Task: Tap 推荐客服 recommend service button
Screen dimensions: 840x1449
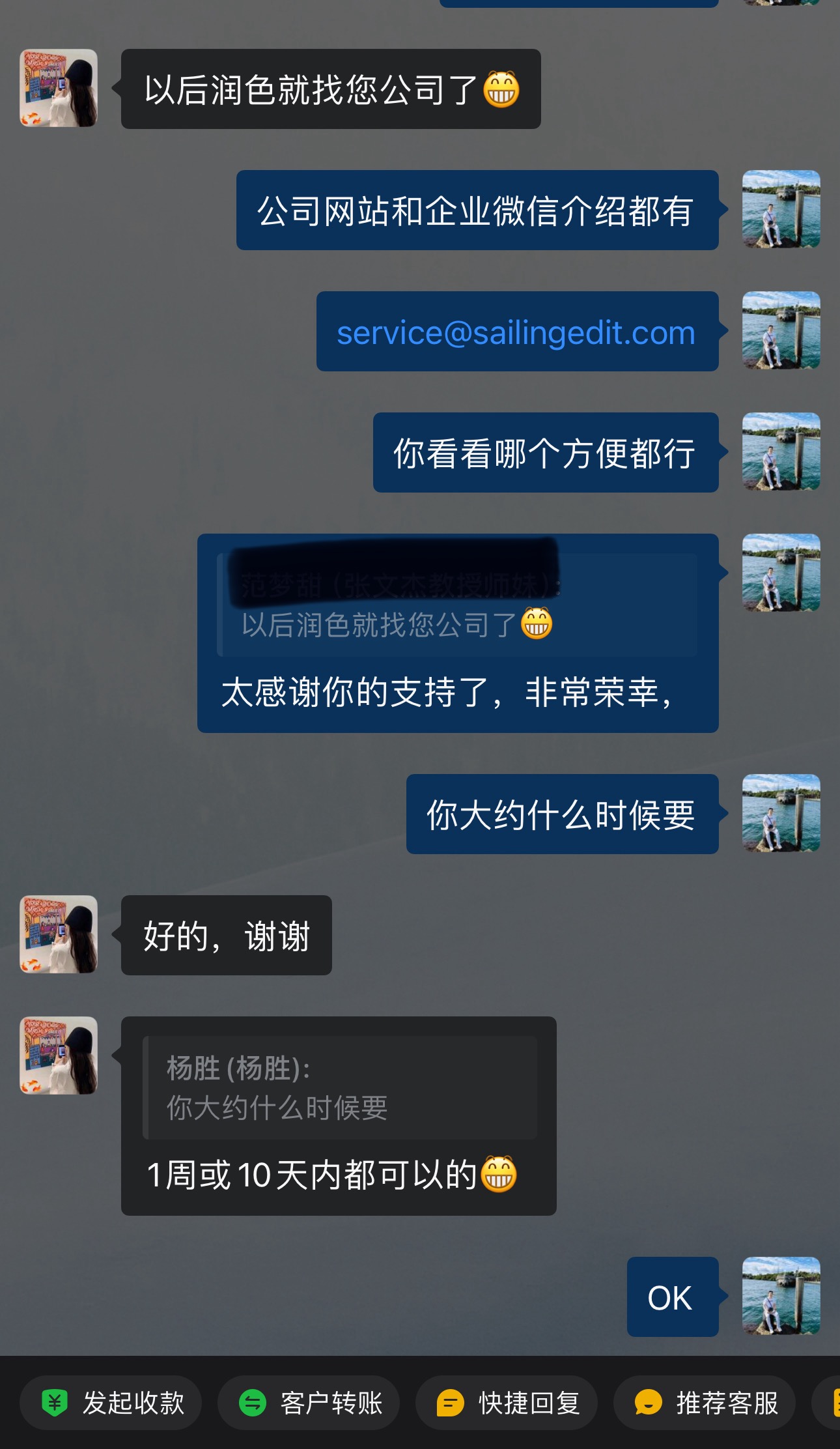Action: pyautogui.click(x=705, y=1403)
